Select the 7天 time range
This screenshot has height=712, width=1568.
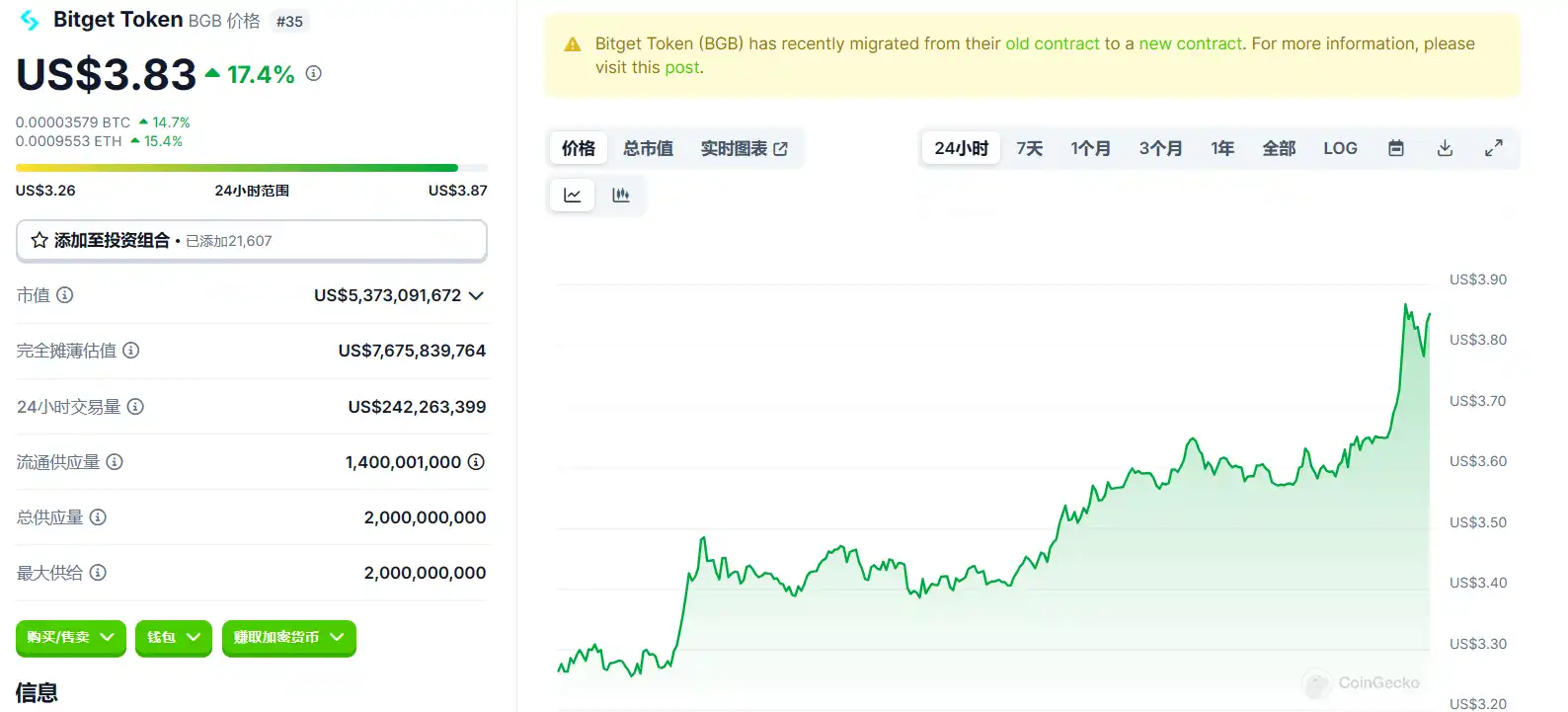(1030, 148)
